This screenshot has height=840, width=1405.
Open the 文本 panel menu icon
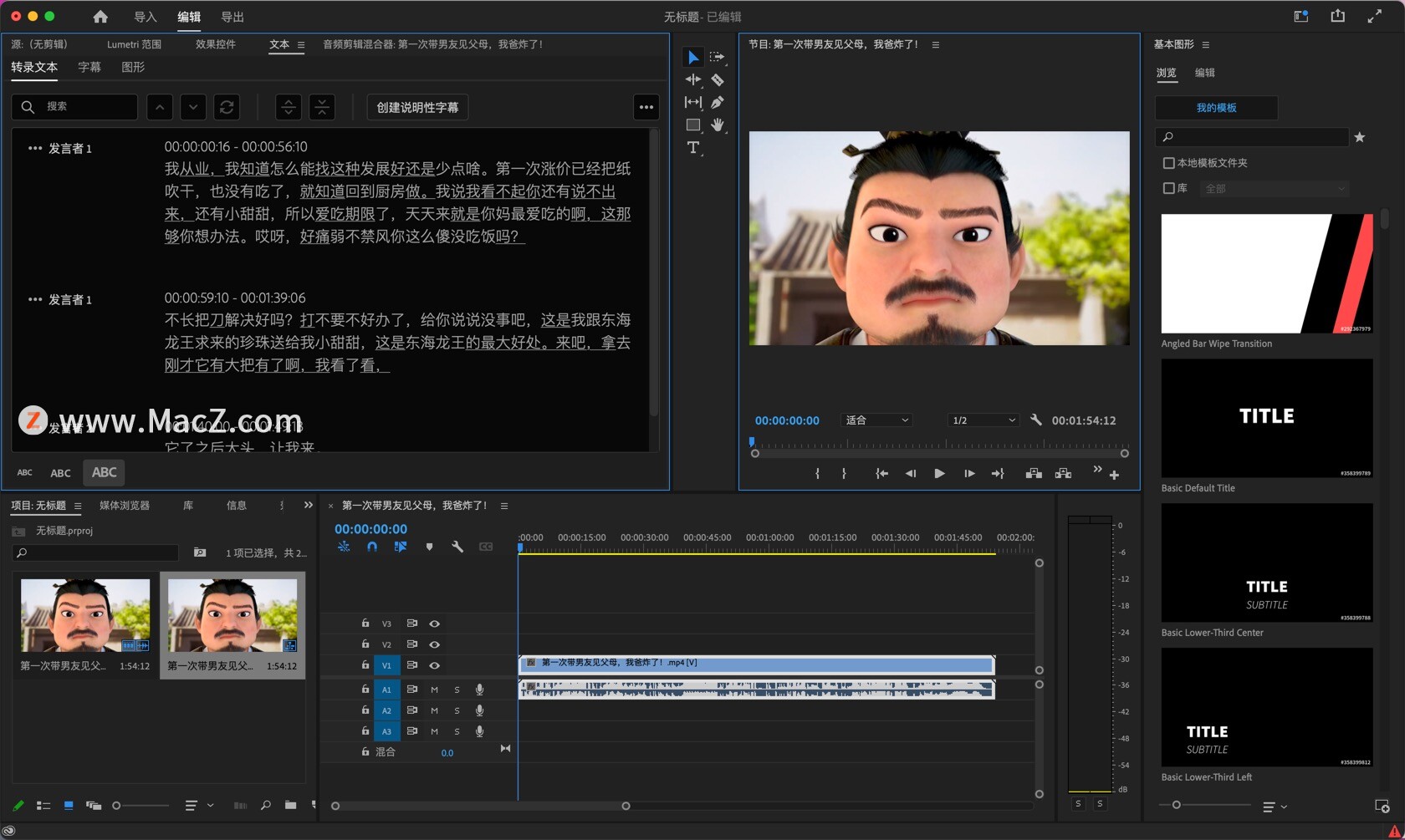coord(301,45)
